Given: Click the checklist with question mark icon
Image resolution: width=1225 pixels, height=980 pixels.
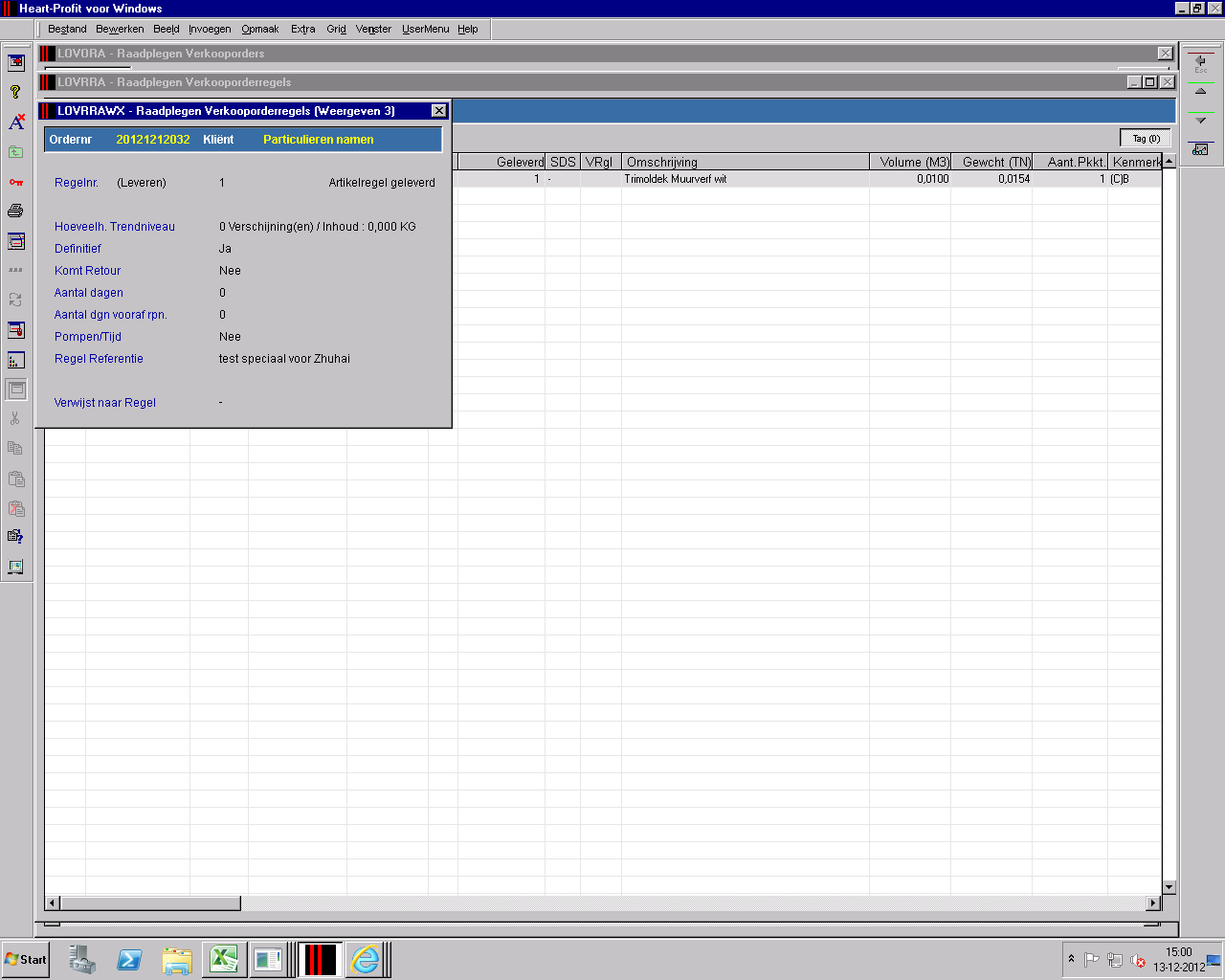Looking at the screenshot, I should click(x=15, y=537).
